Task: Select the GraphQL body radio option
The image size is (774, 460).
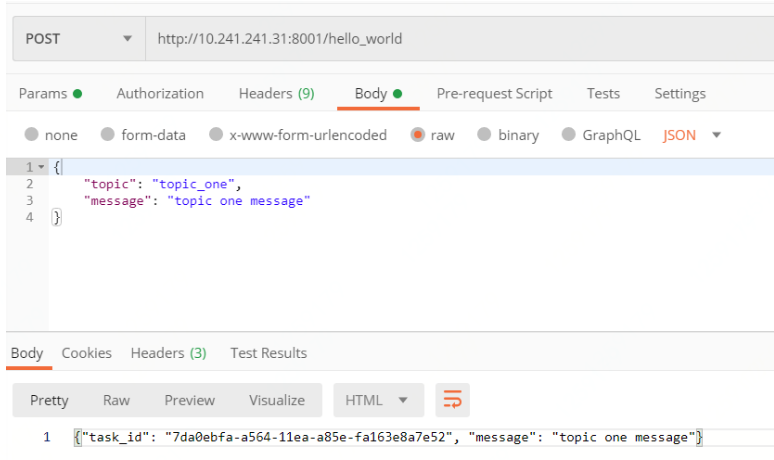Action: pyautogui.click(x=569, y=134)
